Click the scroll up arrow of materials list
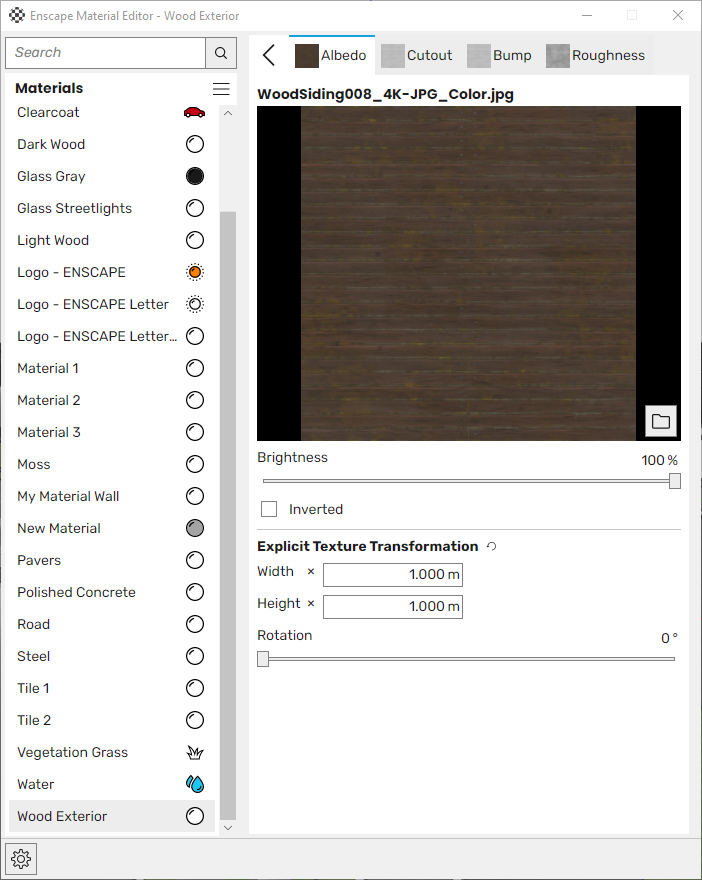 tap(228, 113)
